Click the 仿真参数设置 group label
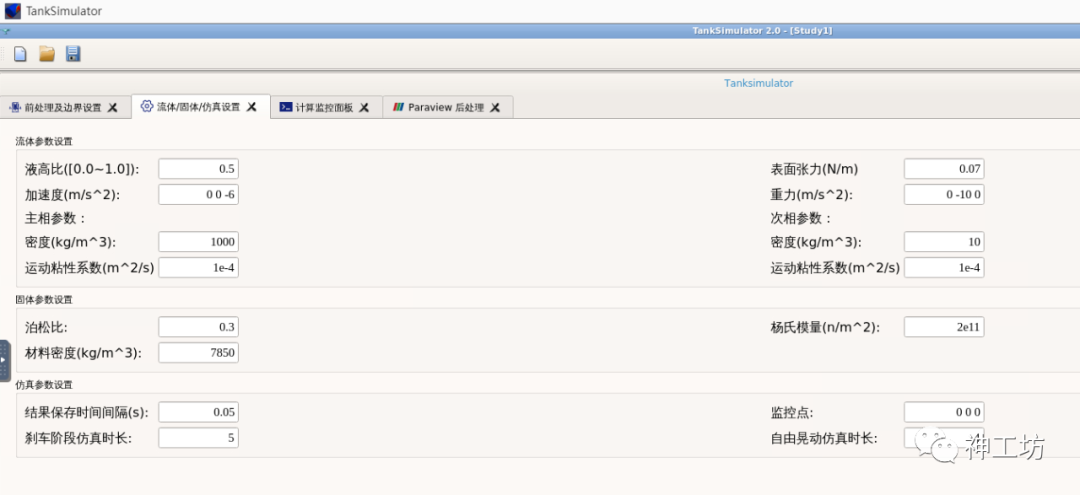The width and height of the screenshot is (1080, 495). [44, 385]
